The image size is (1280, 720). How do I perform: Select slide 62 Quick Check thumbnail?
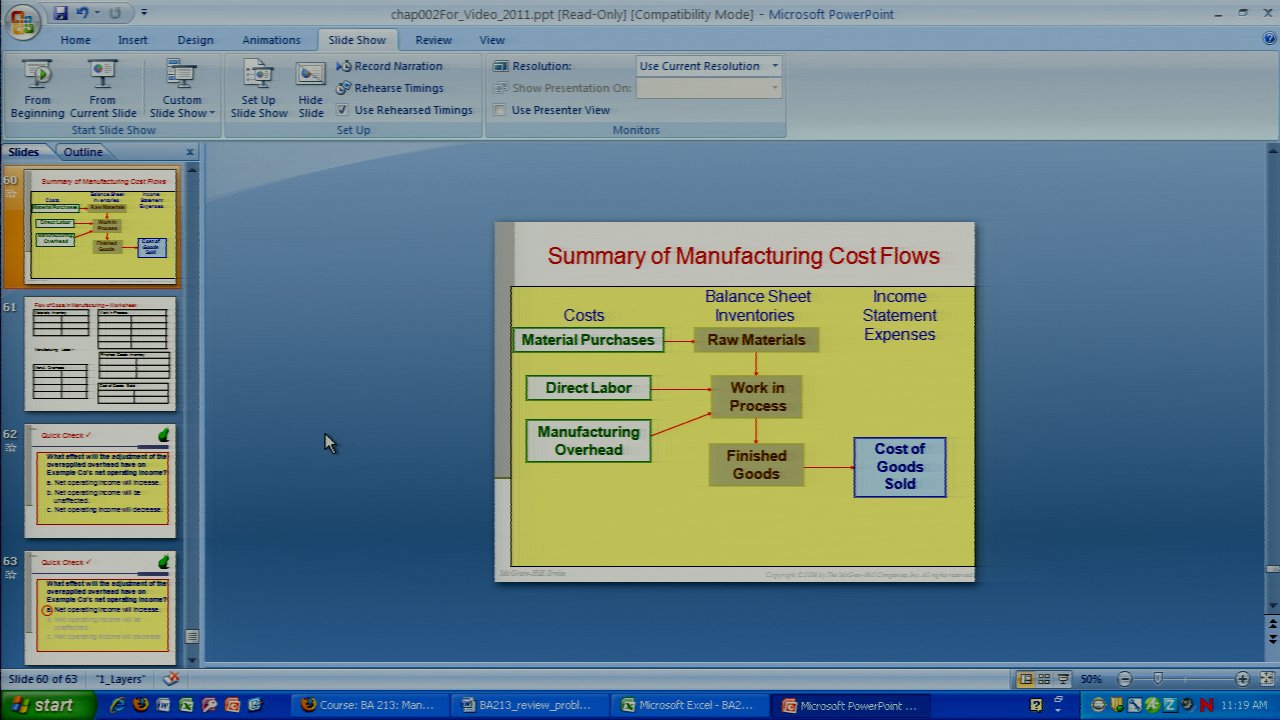pyautogui.click(x=101, y=481)
